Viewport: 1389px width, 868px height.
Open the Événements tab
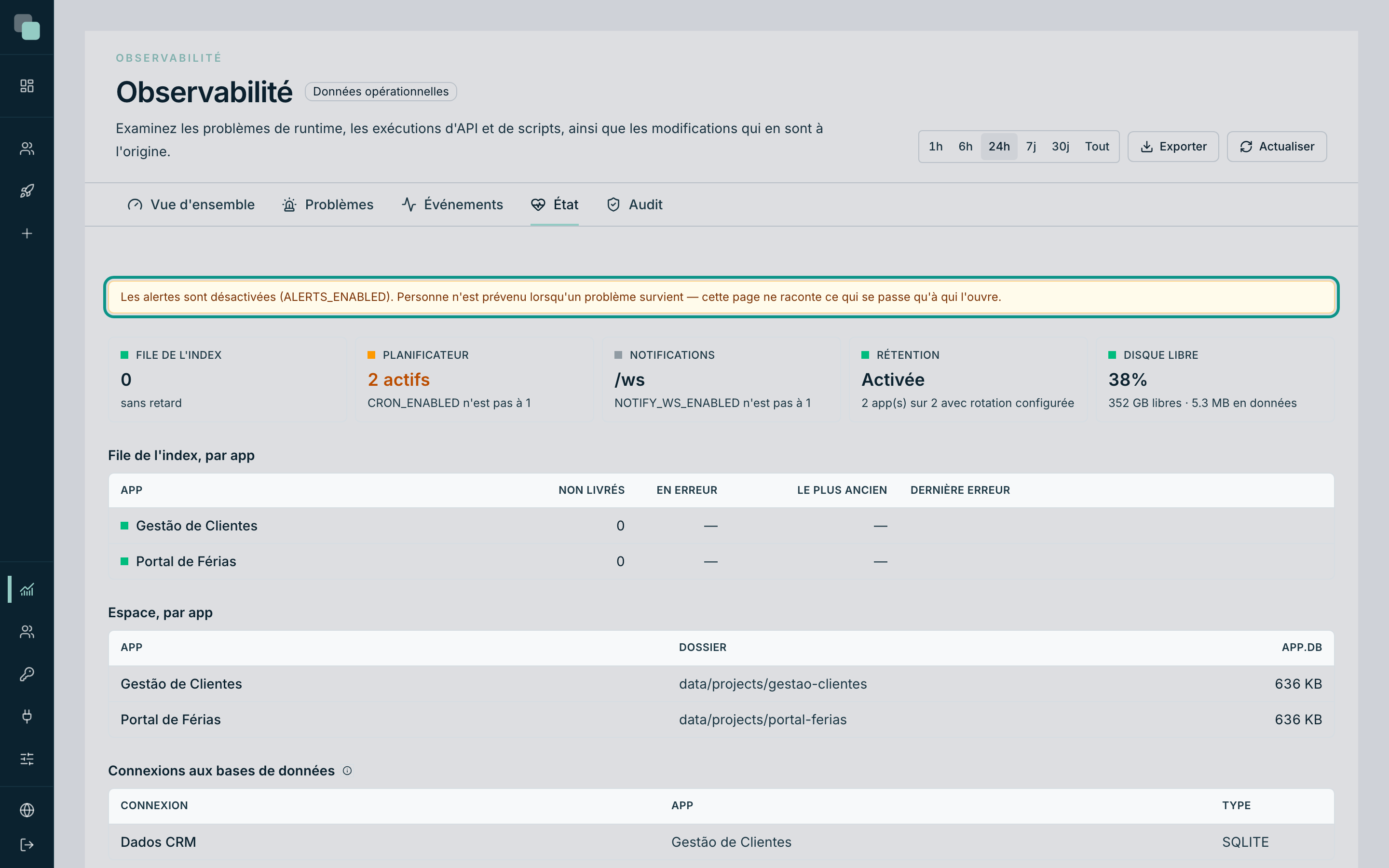click(x=452, y=205)
